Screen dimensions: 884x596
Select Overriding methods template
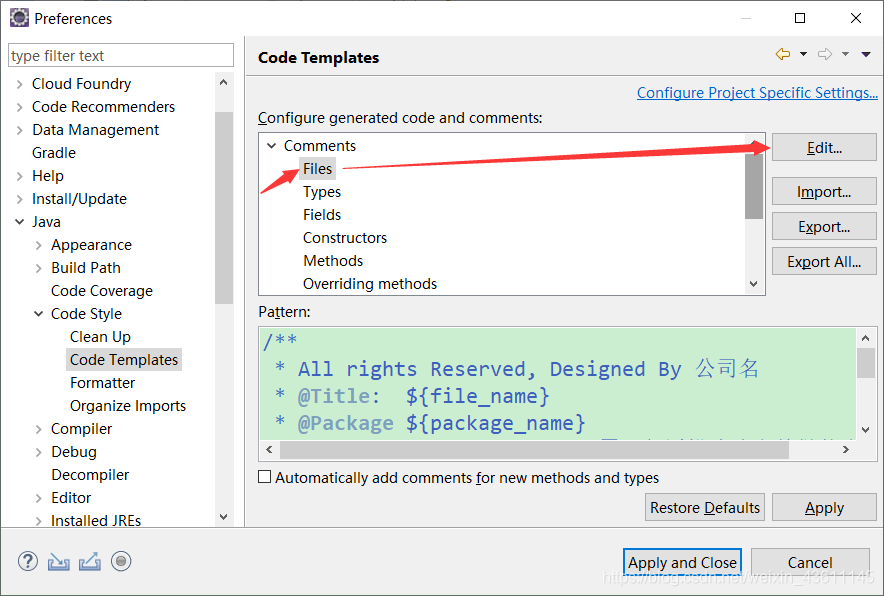370,284
